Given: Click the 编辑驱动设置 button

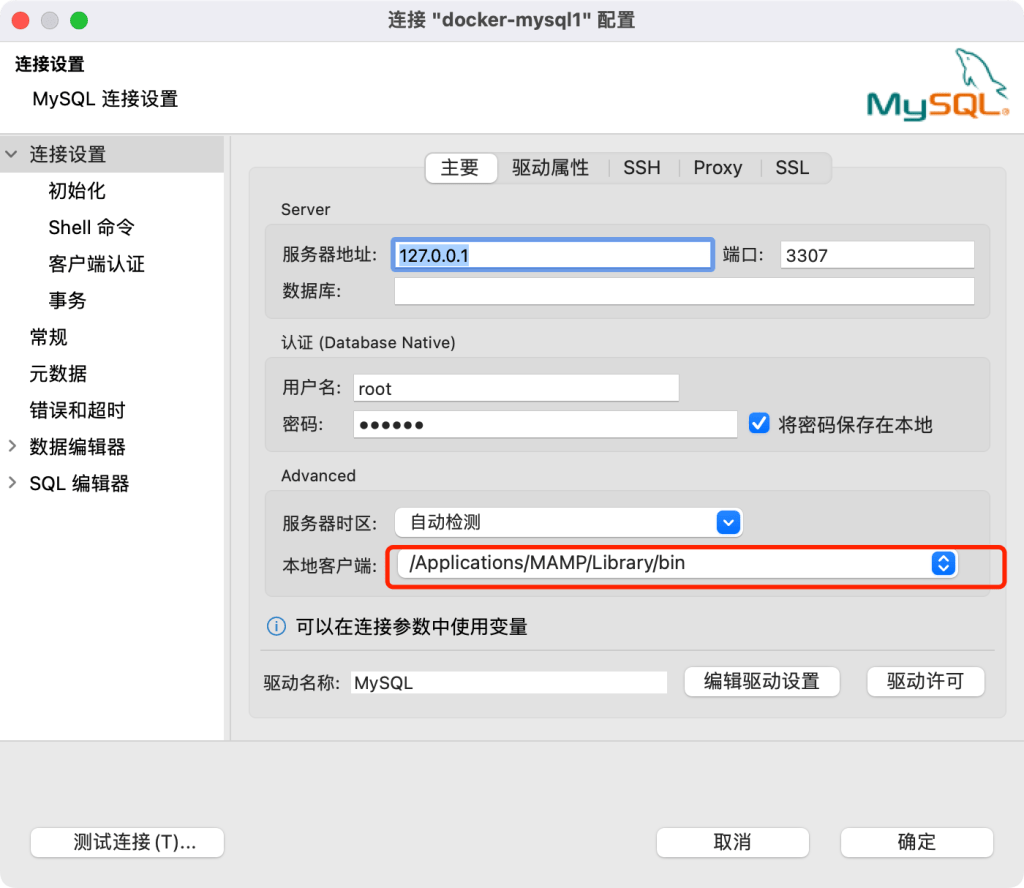Looking at the screenshot, I should [761, 681].
